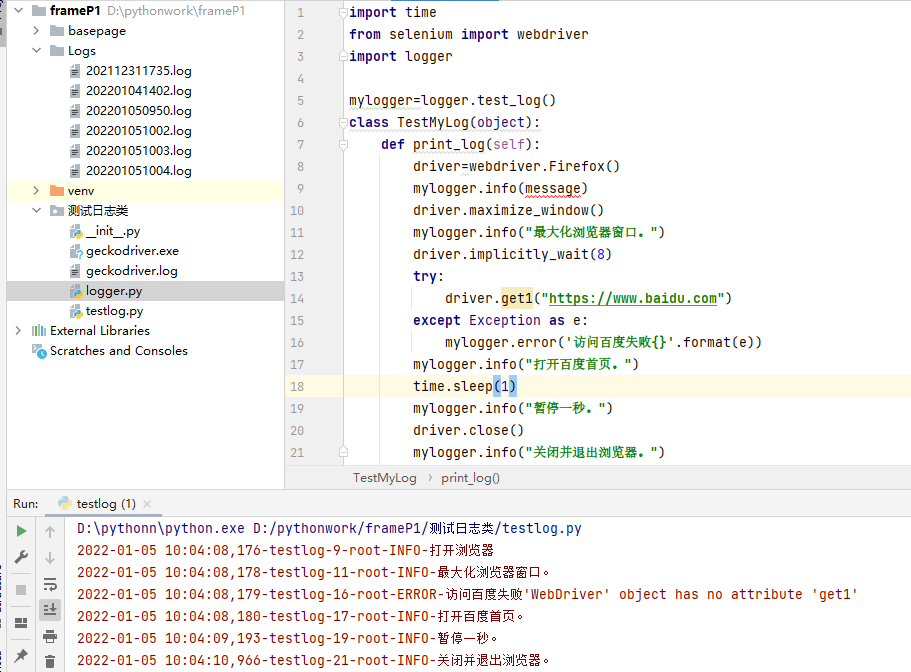Viewport: 911px width, 672px height.
Task: Select the basepage folder row
Action: (145, 30)
